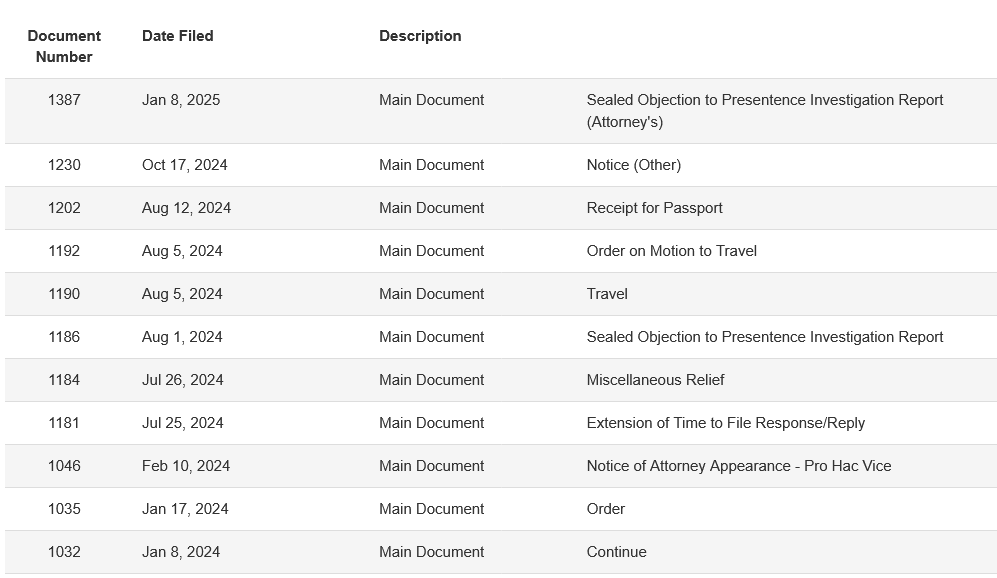Click Main Document for document 1202
The width and height of the screenshot is (997, 578).
click(431, 208)
